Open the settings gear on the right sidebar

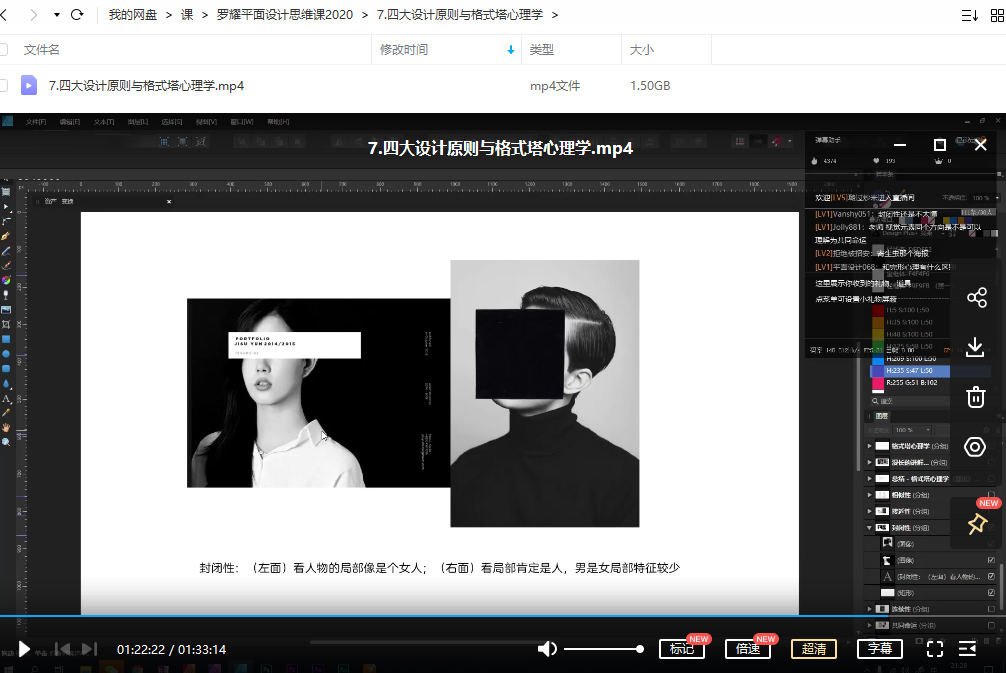pos(975,447)
